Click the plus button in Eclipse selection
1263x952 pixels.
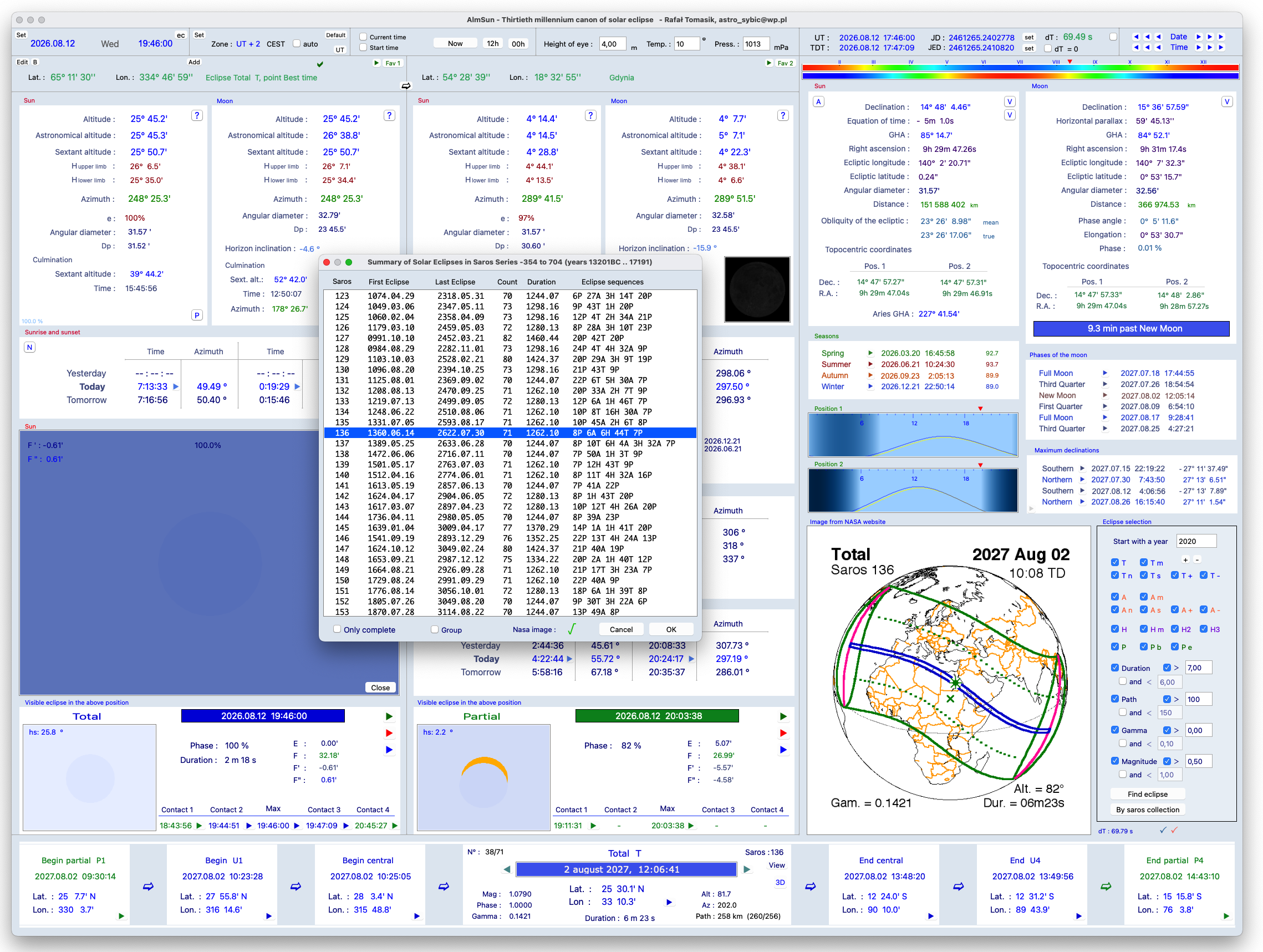tap(1185, 559)
